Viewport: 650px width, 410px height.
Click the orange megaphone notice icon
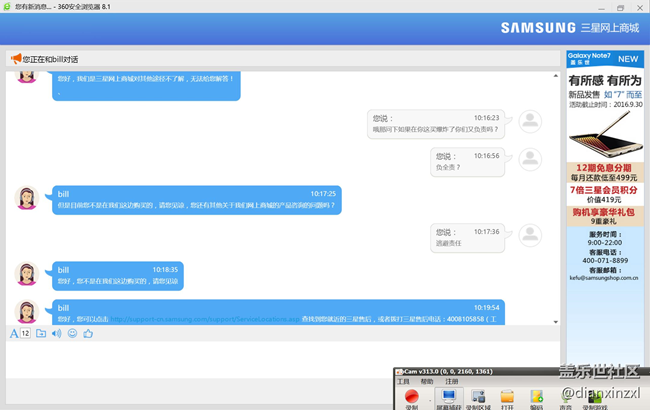click(x=16, y=58)
